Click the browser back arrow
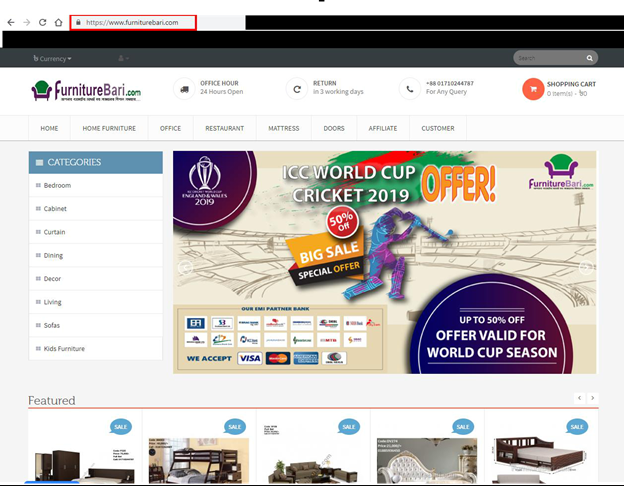624x486 pixels. (x=11, y=22)
